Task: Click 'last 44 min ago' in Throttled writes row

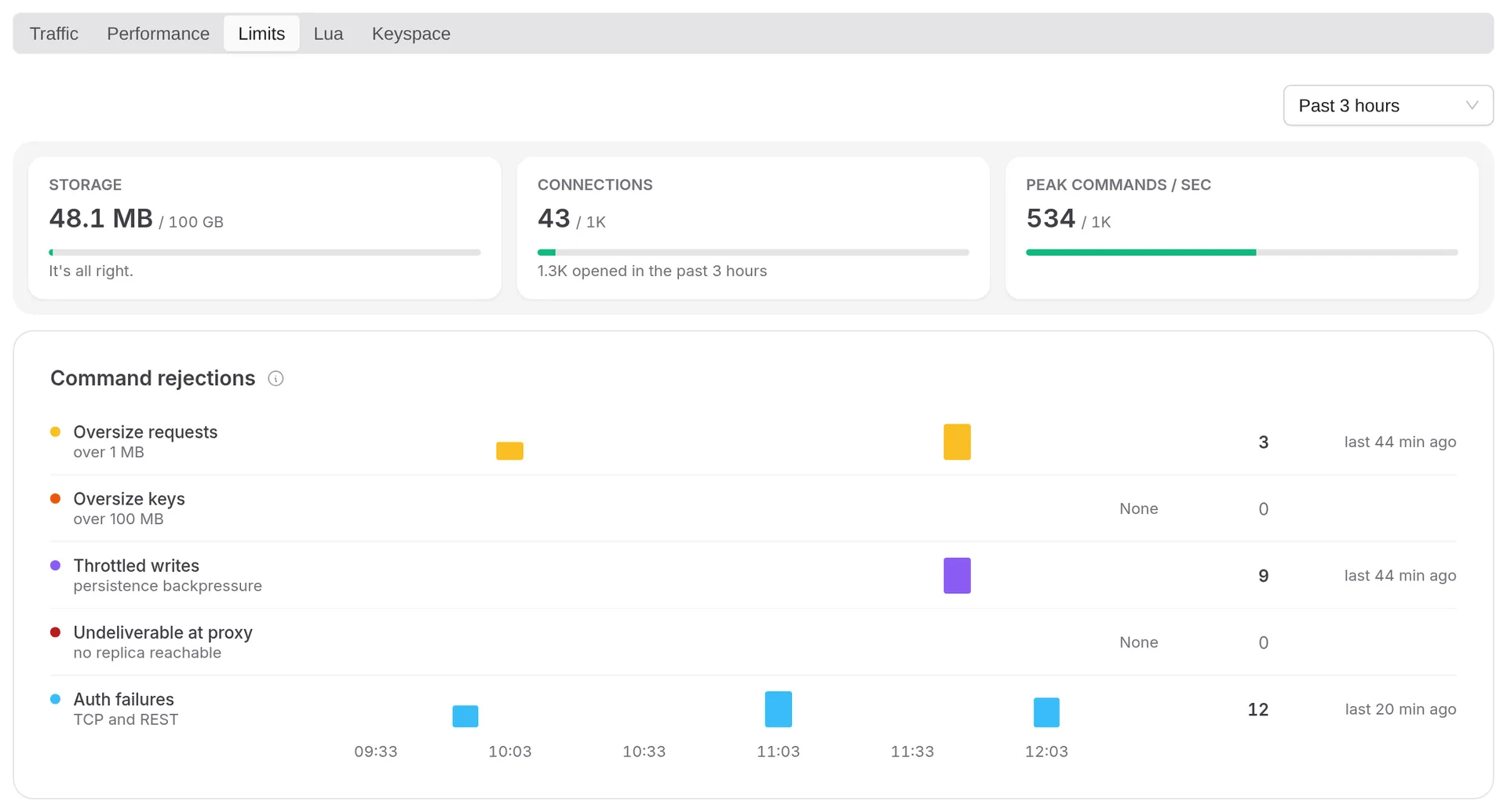Action: coord(1400,575)
